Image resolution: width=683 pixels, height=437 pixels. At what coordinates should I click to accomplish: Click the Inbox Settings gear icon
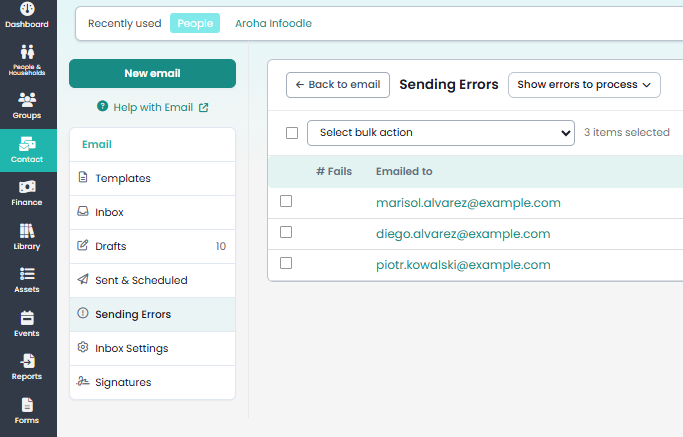coord(83,347)
